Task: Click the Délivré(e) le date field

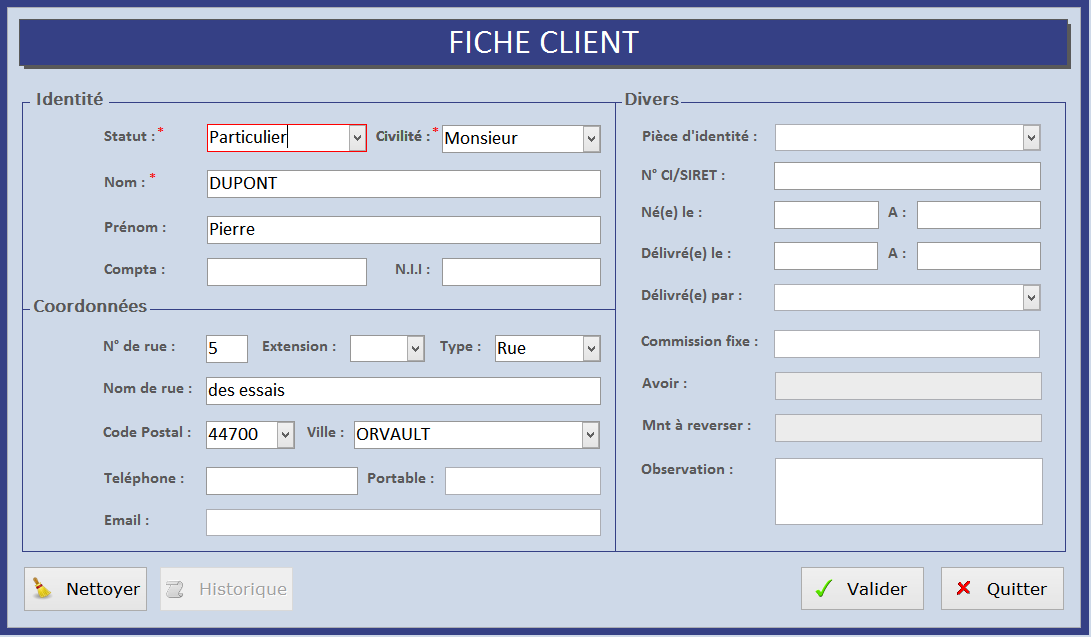Action: [x=826, y=256]
